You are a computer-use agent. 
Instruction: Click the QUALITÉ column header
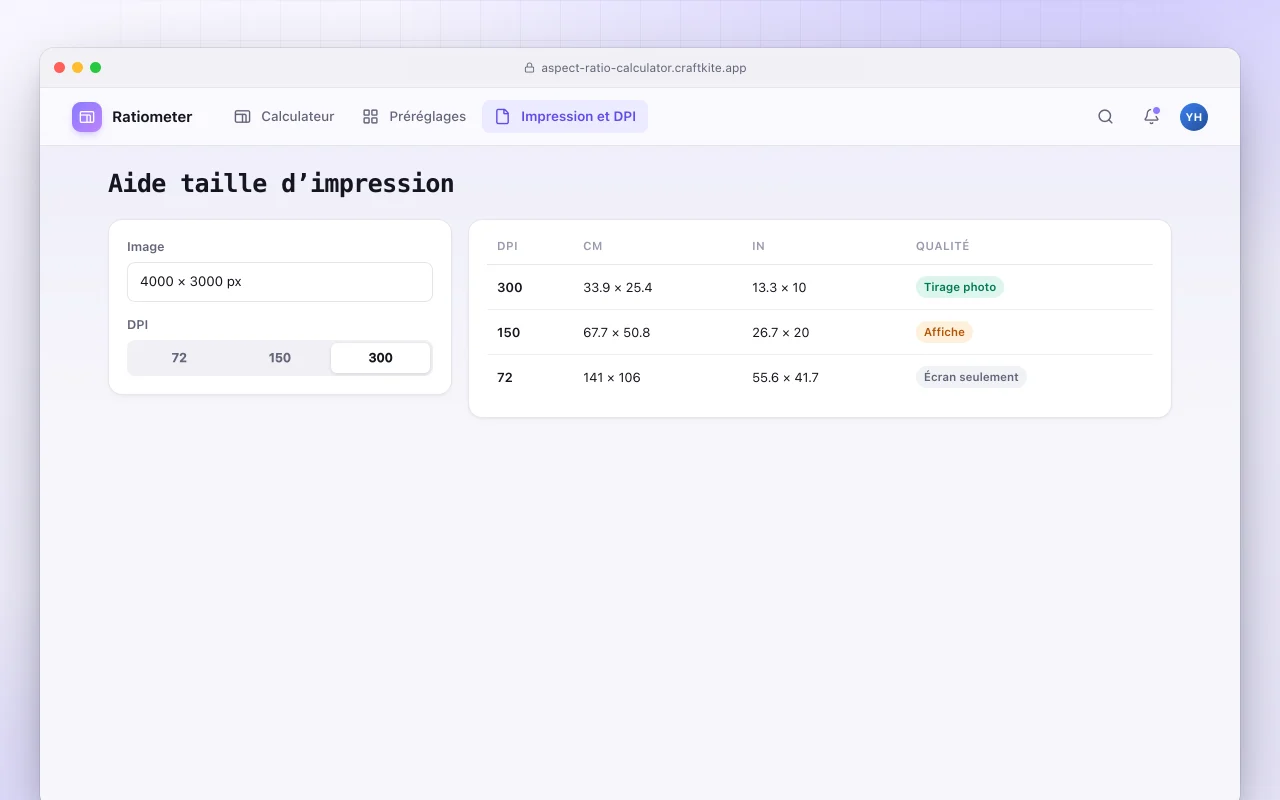[x=943, y=246]
